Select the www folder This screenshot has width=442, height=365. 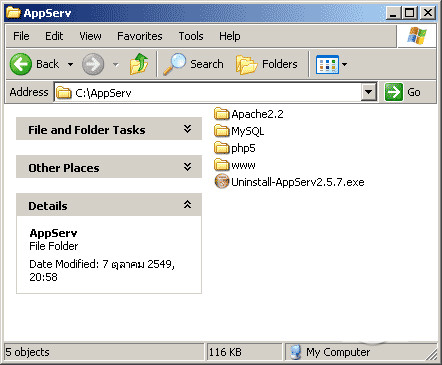click(235, 165)
